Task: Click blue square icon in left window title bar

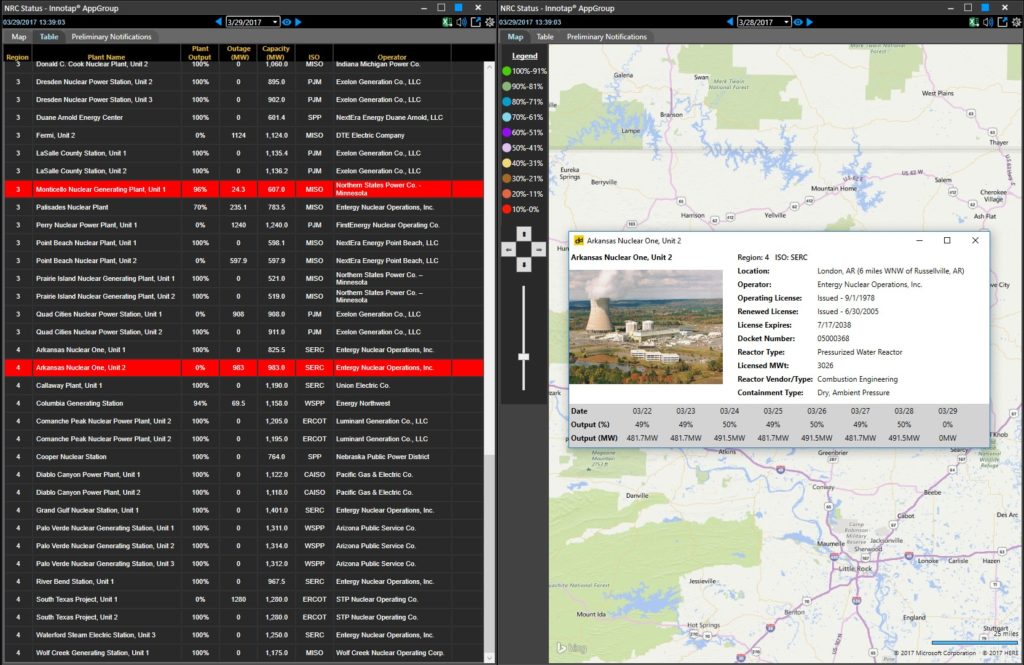Action: [459, 7]
